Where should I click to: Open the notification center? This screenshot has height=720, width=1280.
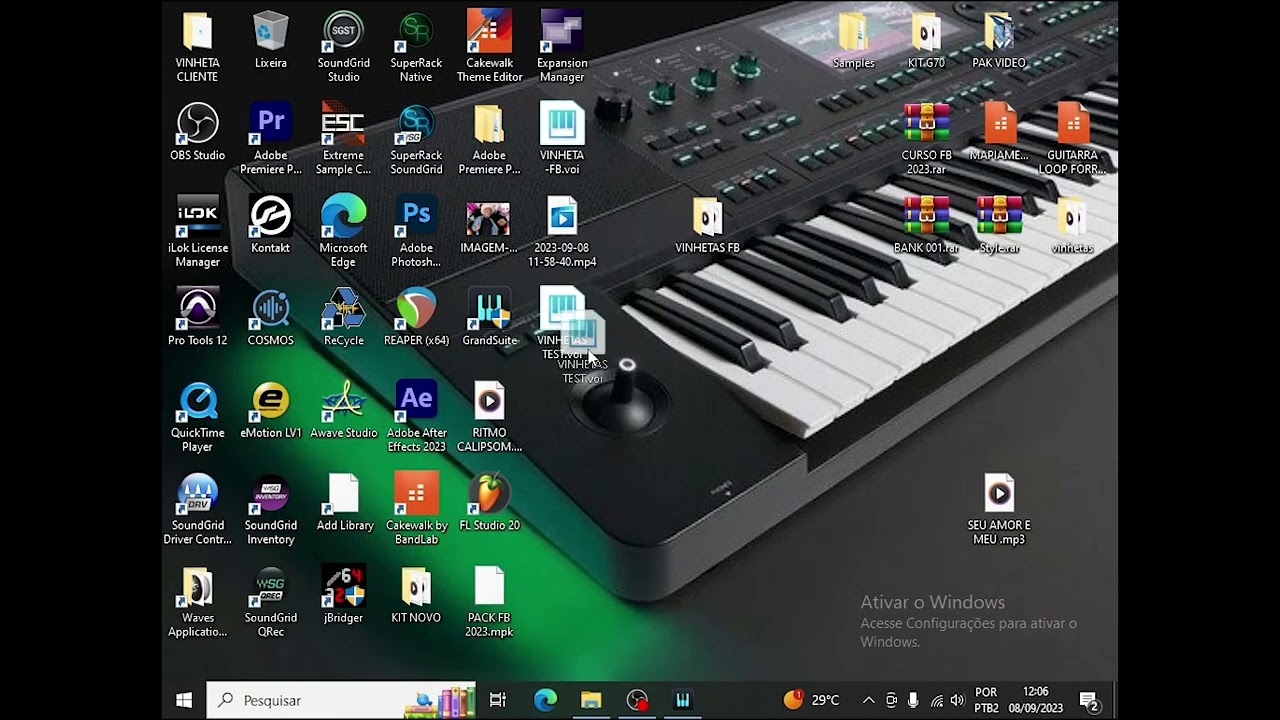1090,701
